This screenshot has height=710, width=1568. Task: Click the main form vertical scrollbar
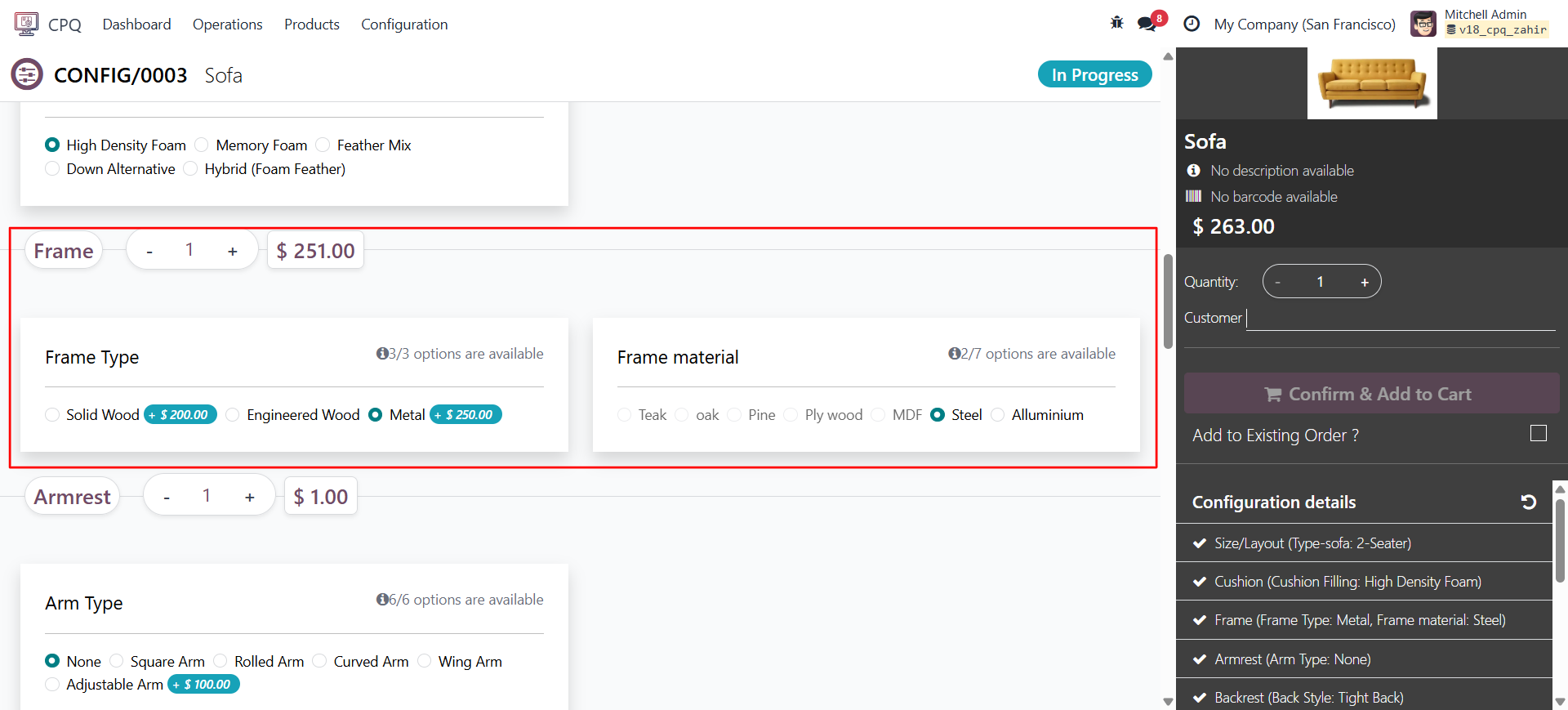[1168, 302]
